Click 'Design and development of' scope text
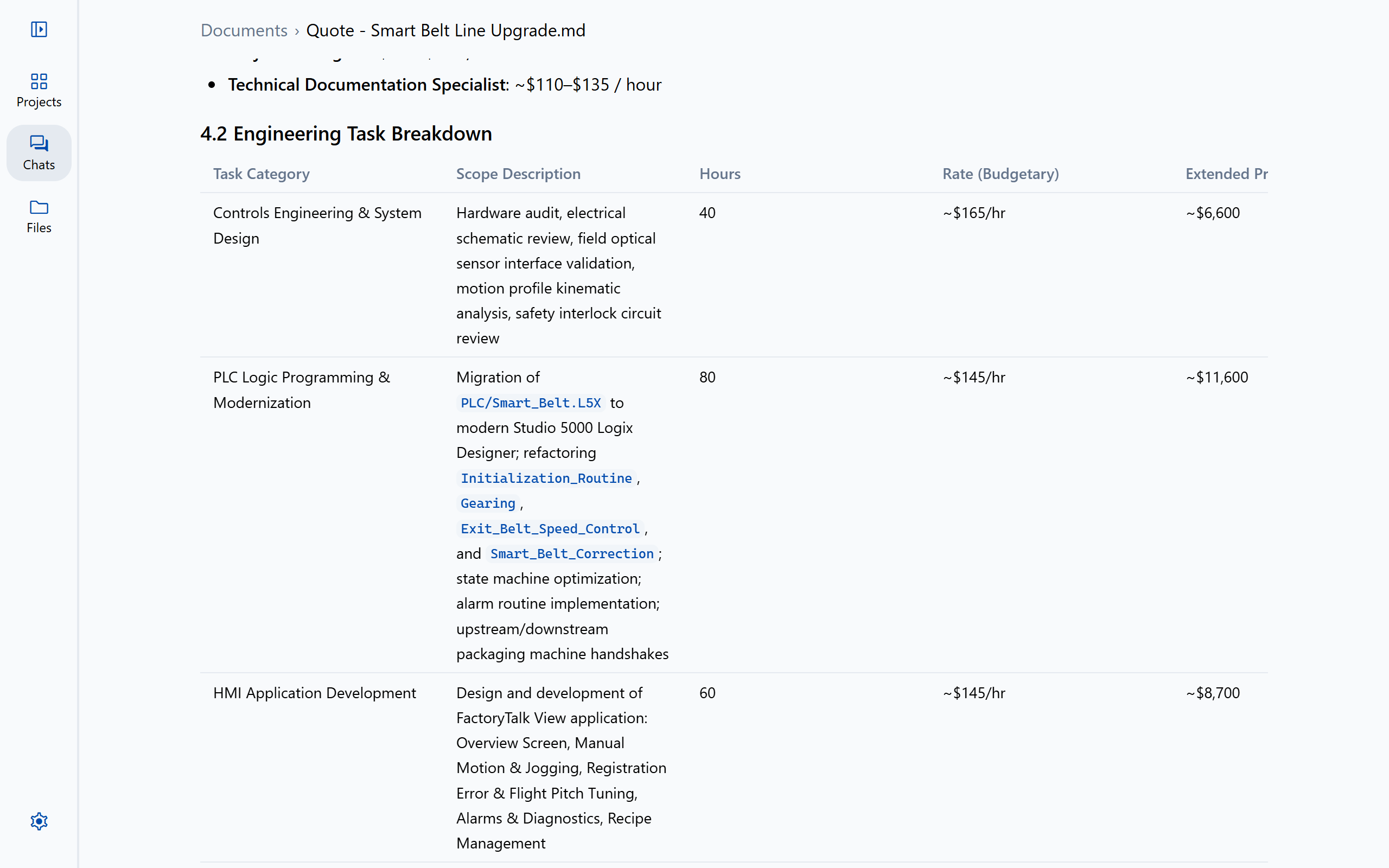Image resolution: width=1389 pixels, height=868 pixels. (549, 693)
